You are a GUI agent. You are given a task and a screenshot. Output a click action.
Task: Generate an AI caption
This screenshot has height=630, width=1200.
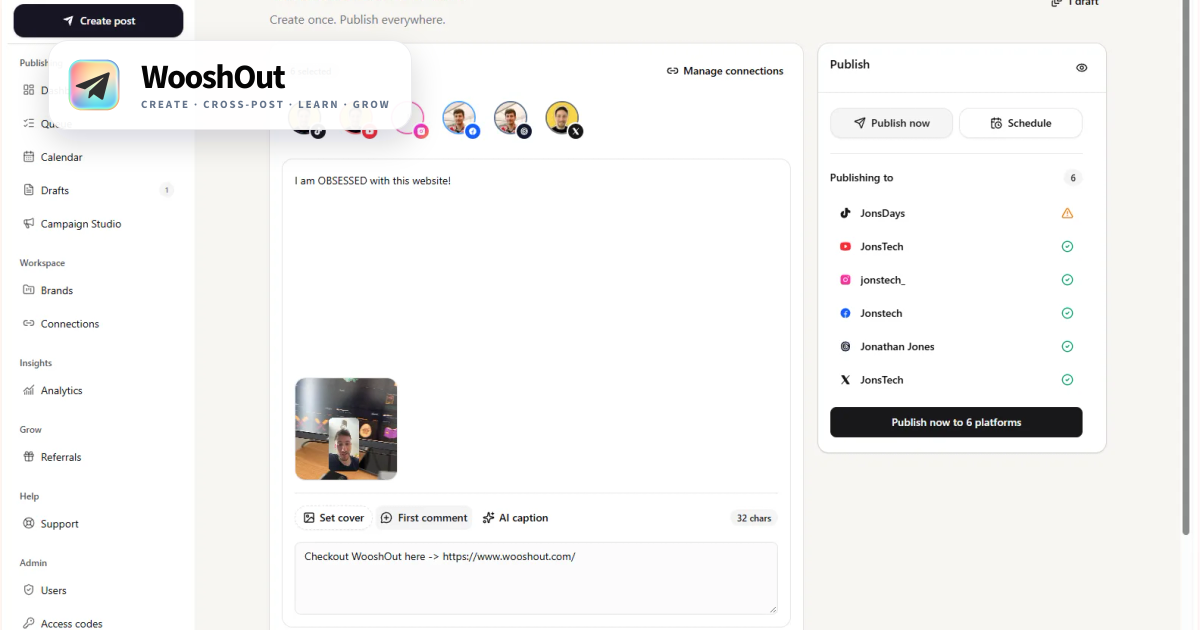[515, 518]
